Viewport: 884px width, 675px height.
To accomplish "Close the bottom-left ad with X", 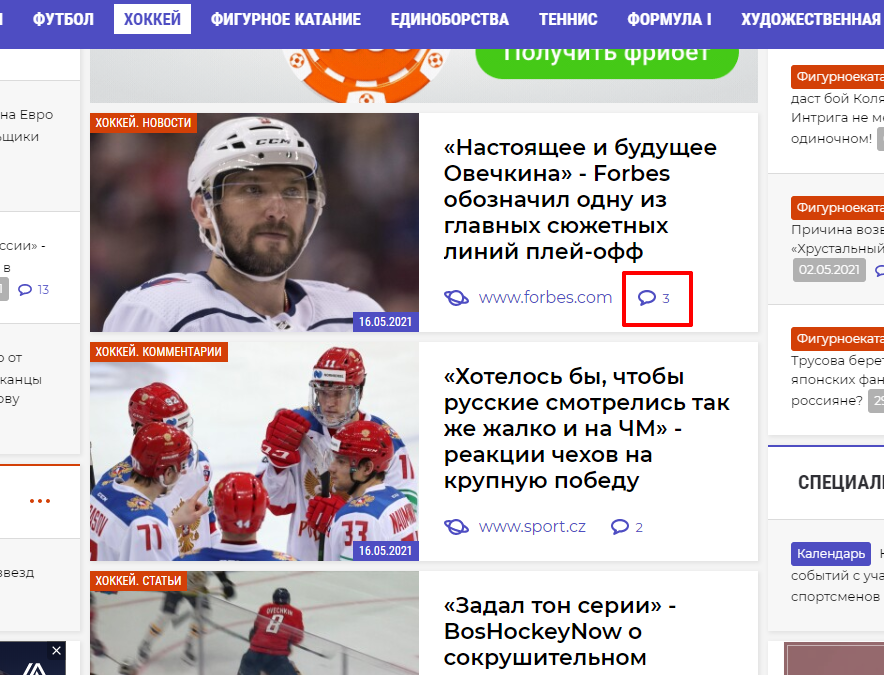I will pyautogui.click(x=56, y=651).
